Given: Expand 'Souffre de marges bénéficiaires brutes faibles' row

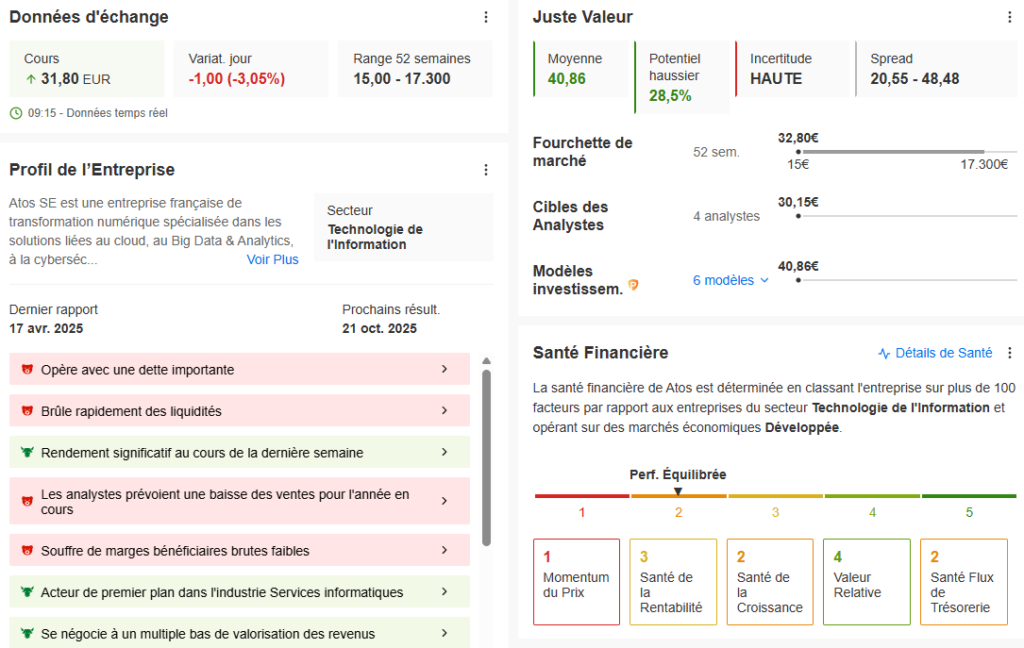Looking at the screenshot, I should 444,551.
